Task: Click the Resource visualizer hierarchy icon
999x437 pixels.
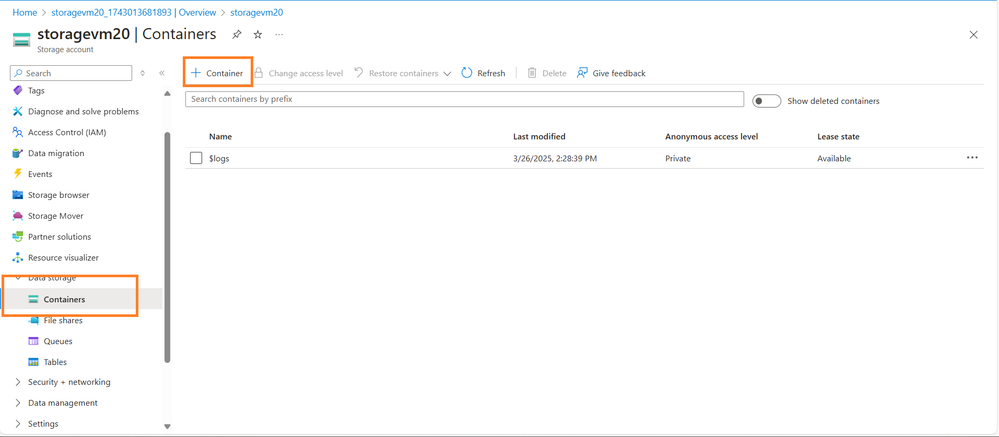Action: pos(18,258)
